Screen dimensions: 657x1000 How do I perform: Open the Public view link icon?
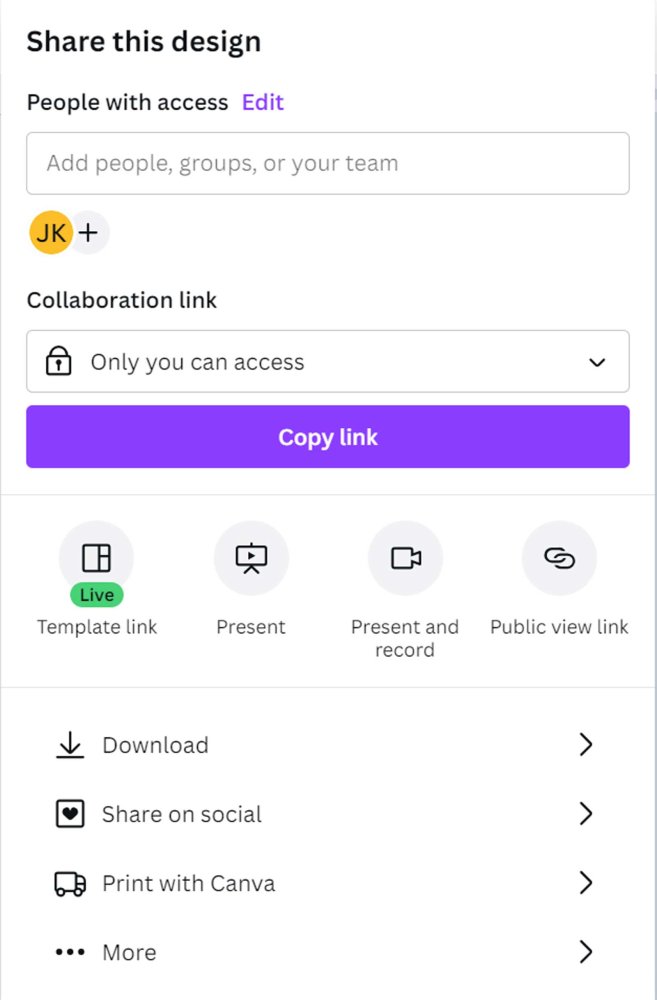(x=559, y=558)
